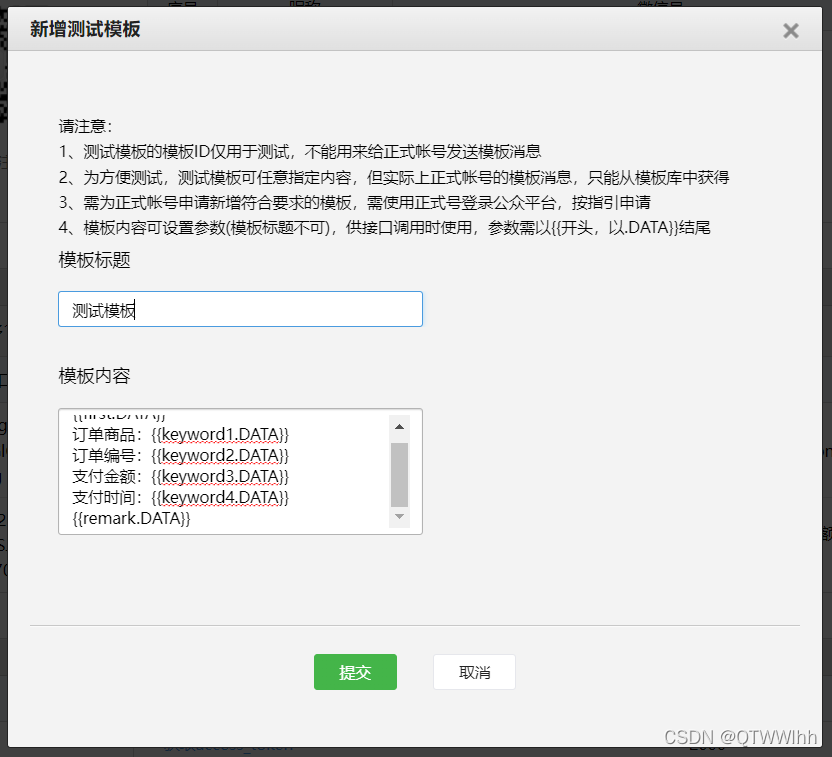Click inside the 模板标题 input field

tap(240, 309)
